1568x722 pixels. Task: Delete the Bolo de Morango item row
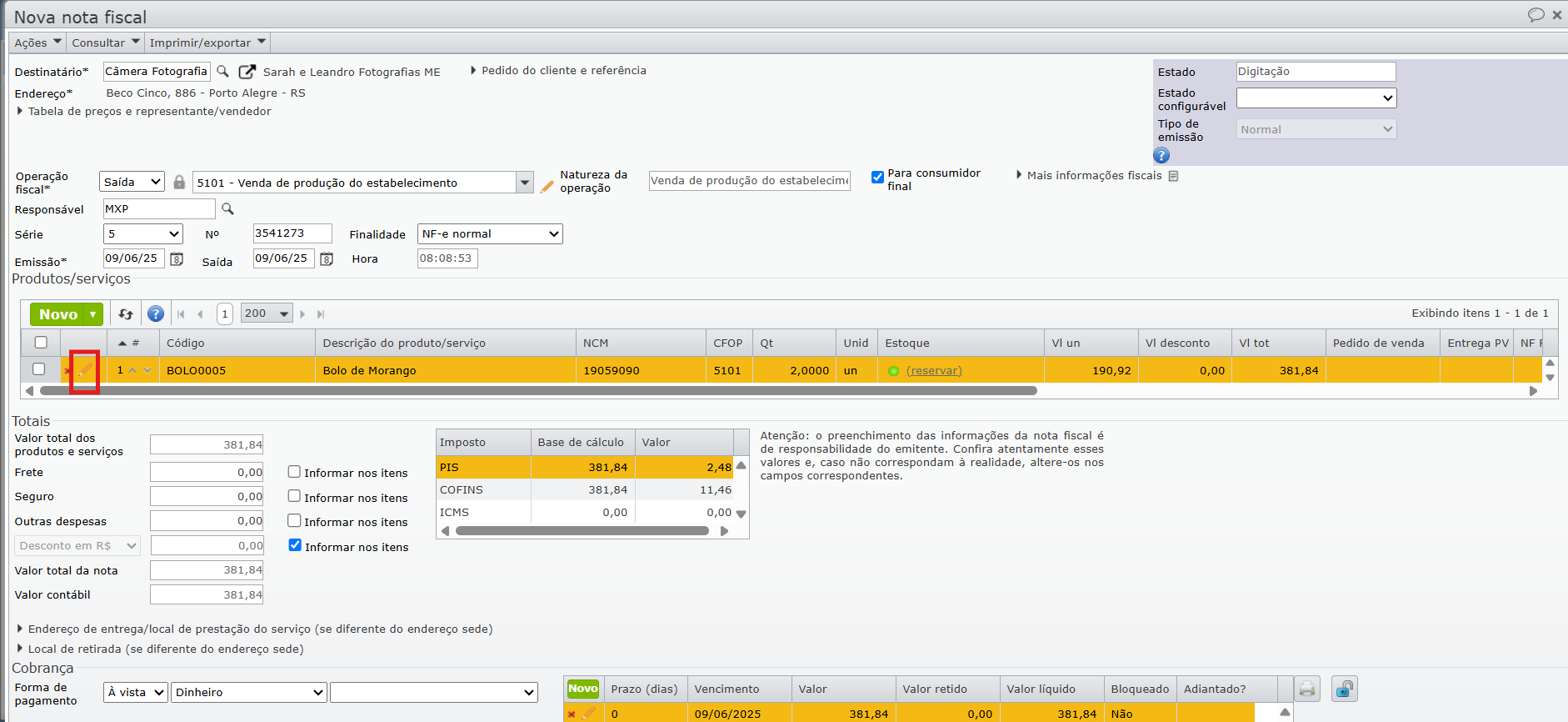(x=67, y=371)
